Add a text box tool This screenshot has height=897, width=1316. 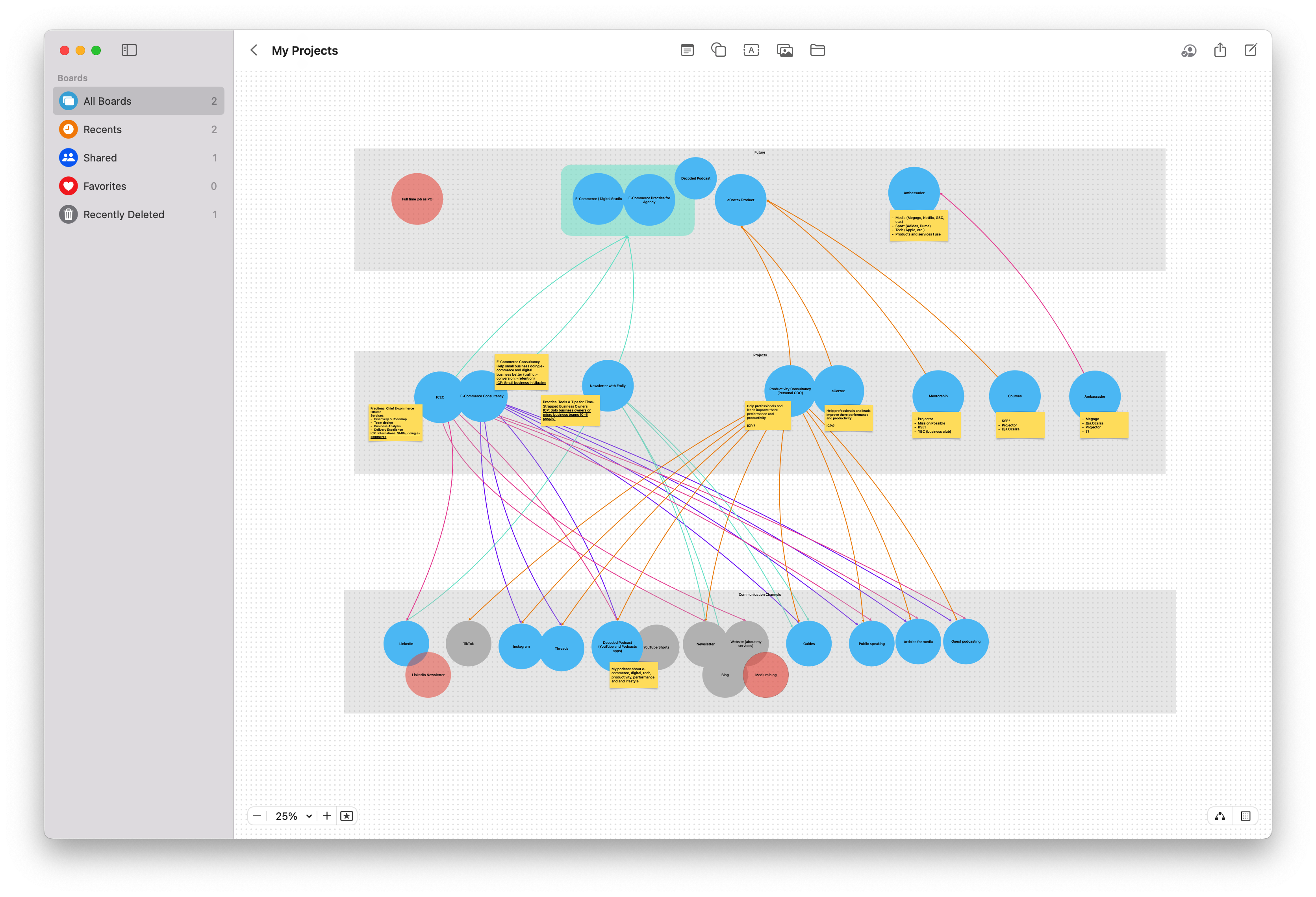751,50
